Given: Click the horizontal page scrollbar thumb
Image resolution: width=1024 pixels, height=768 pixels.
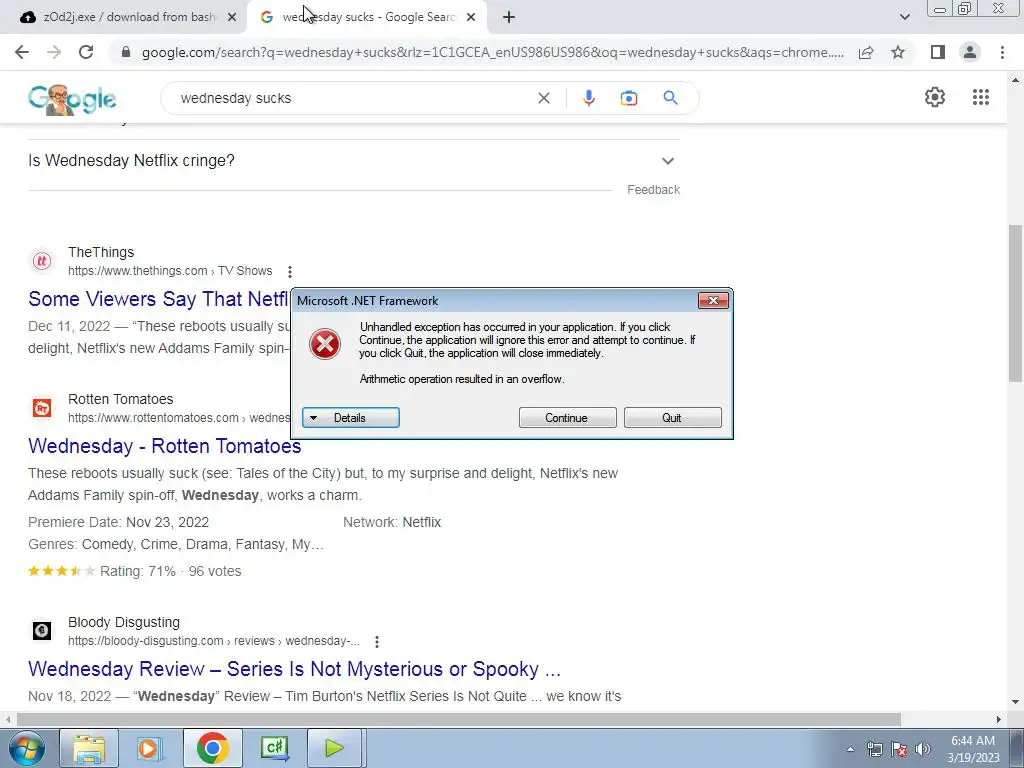Looking at the screenshot, I should click(458, 720).
